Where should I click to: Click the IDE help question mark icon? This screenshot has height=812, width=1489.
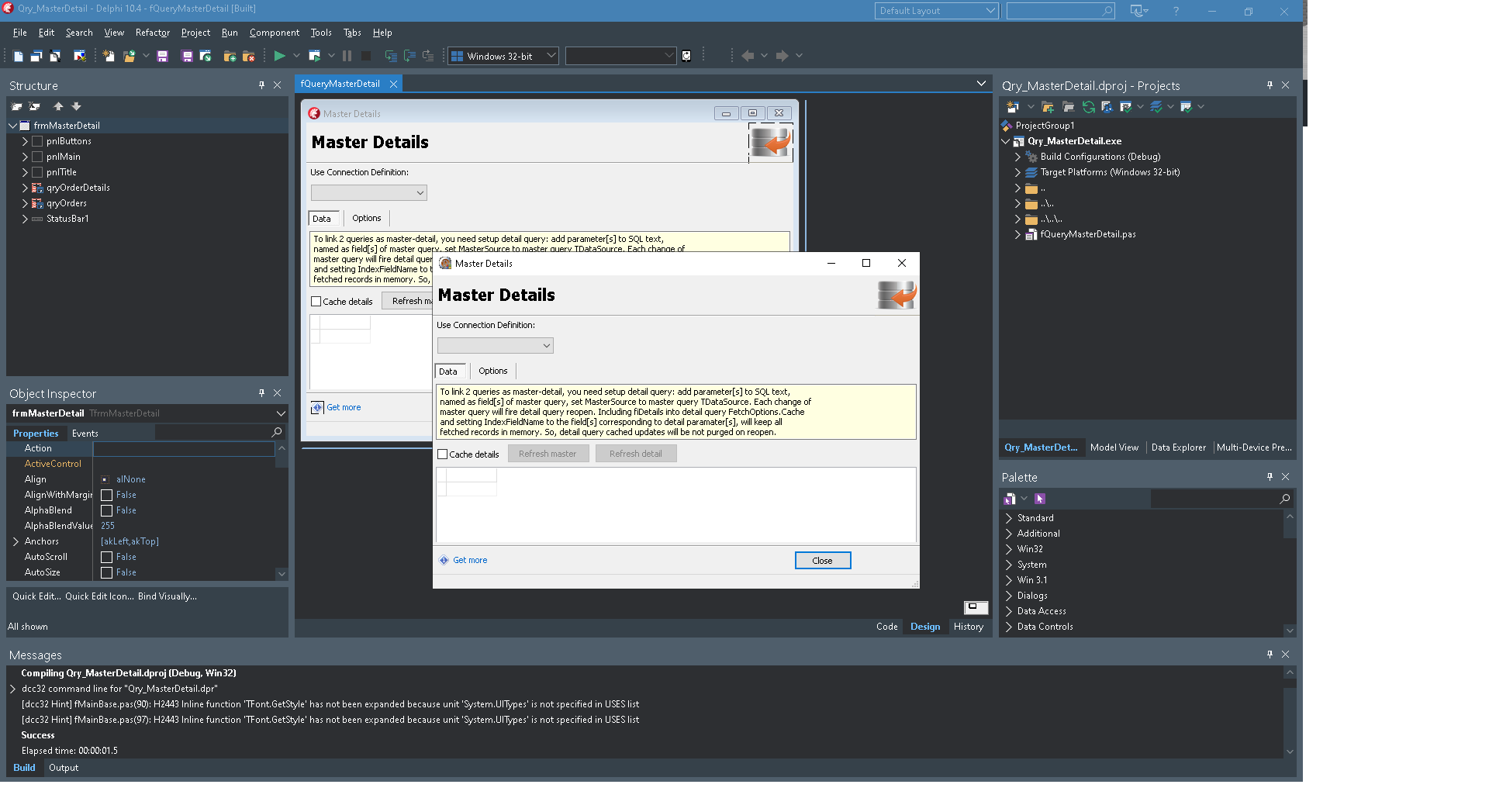point(1176,11)
